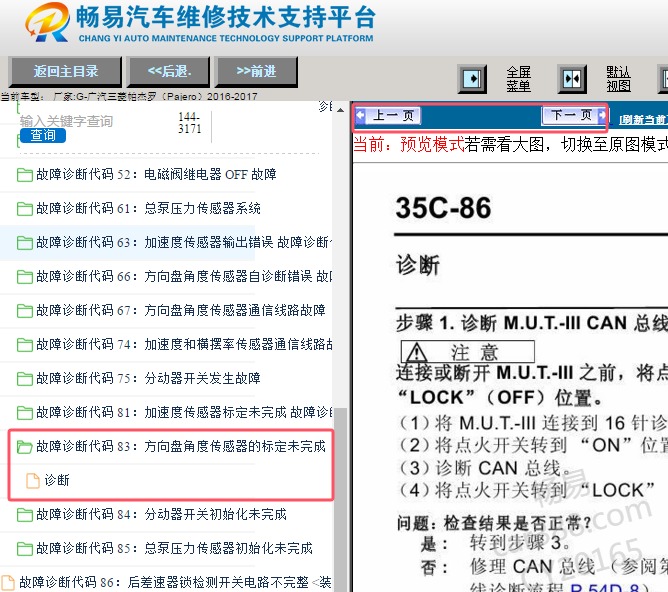Expand folder 故障诊断代码 75 分动器开关发生故障

click(x=139, y=379)
